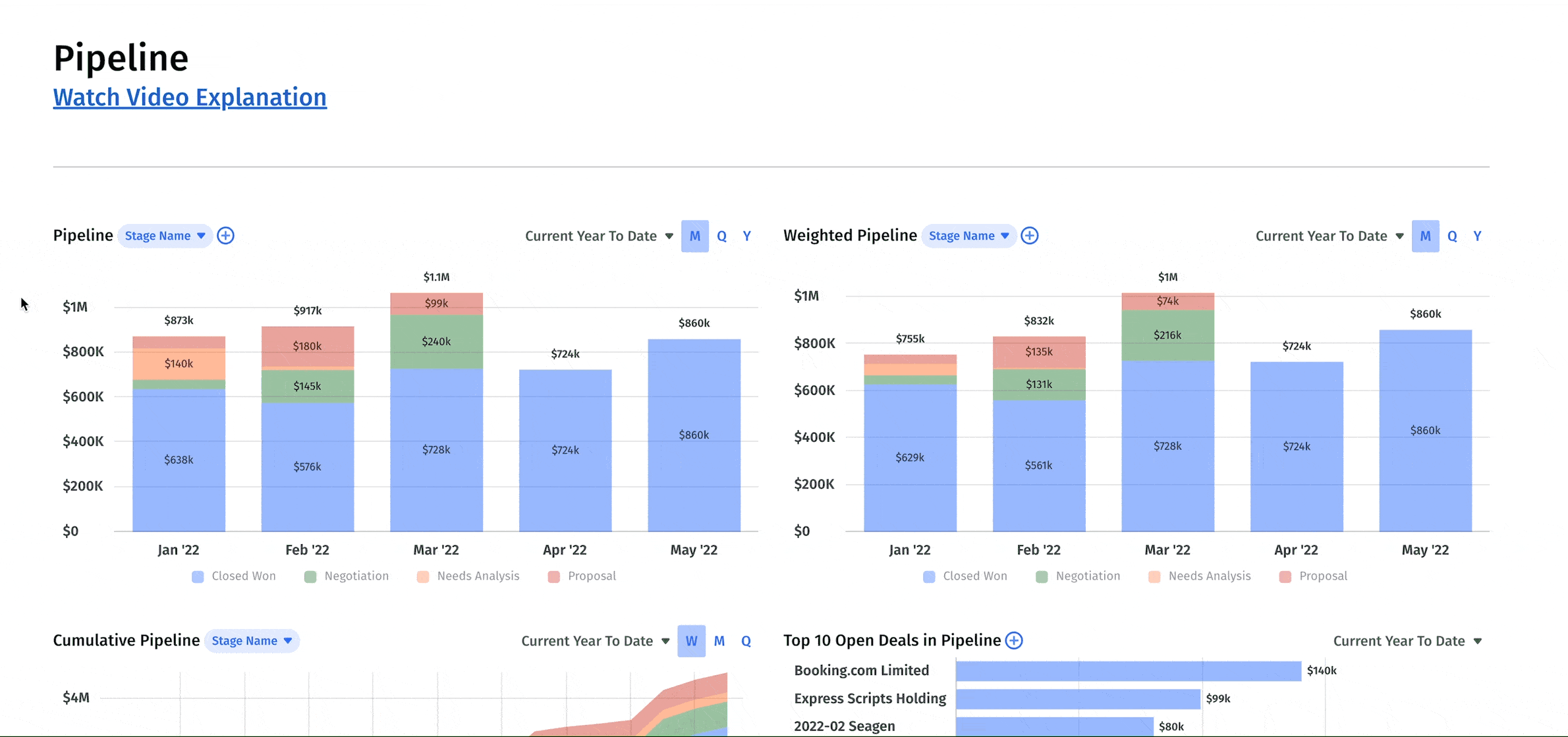The width and height of the screenshot is (1568, 737).
Task: Click Mar '22 Proposal $99k segment
Action: pyautogui.click(x=436, y=304)
